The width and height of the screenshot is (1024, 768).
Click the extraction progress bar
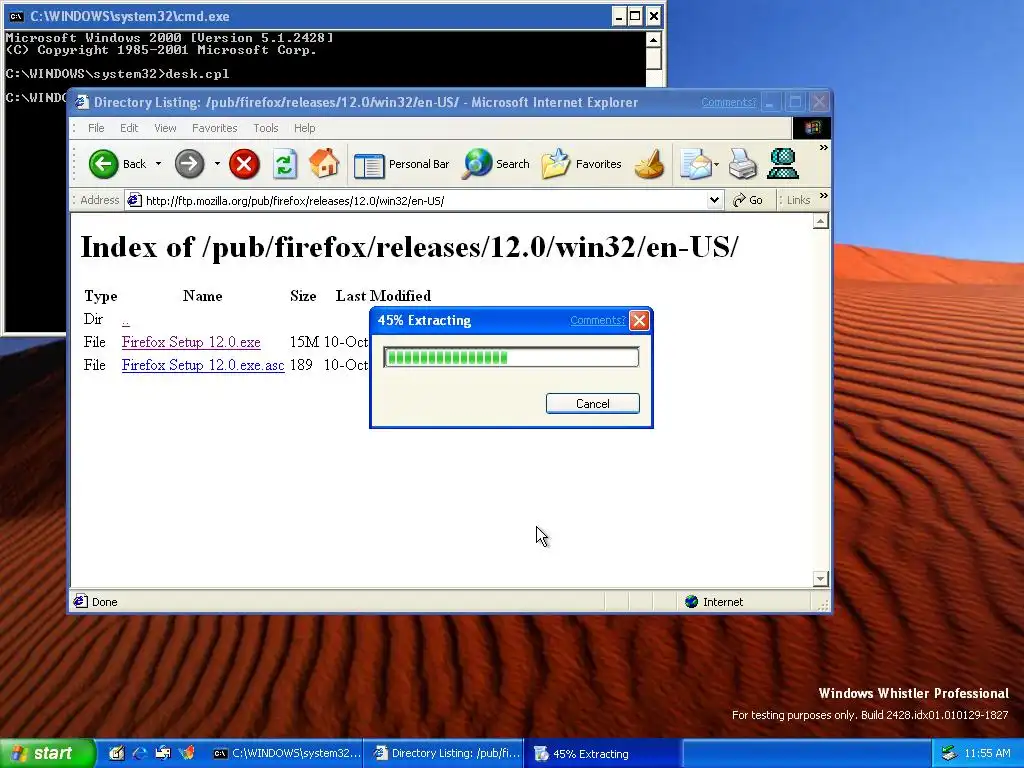pos(511,357)
